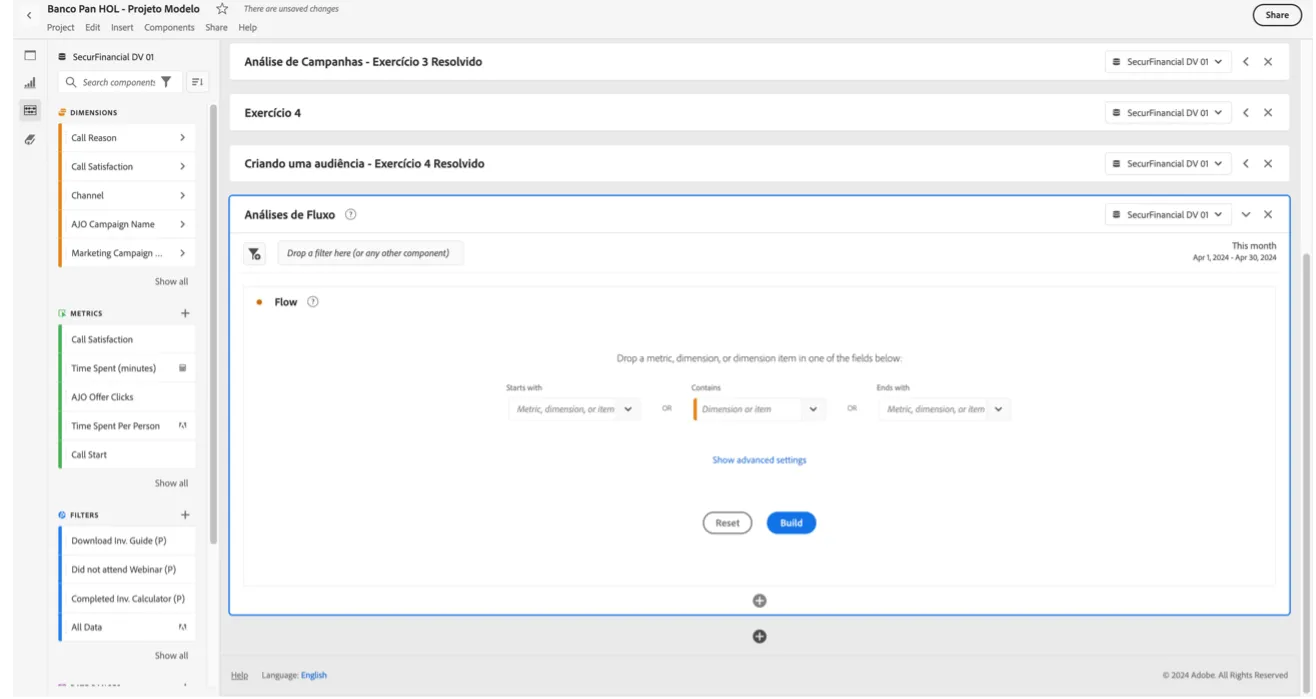Open the Components menu
The width and height of the screenshot is (1316, 699).
pos(169,28)
